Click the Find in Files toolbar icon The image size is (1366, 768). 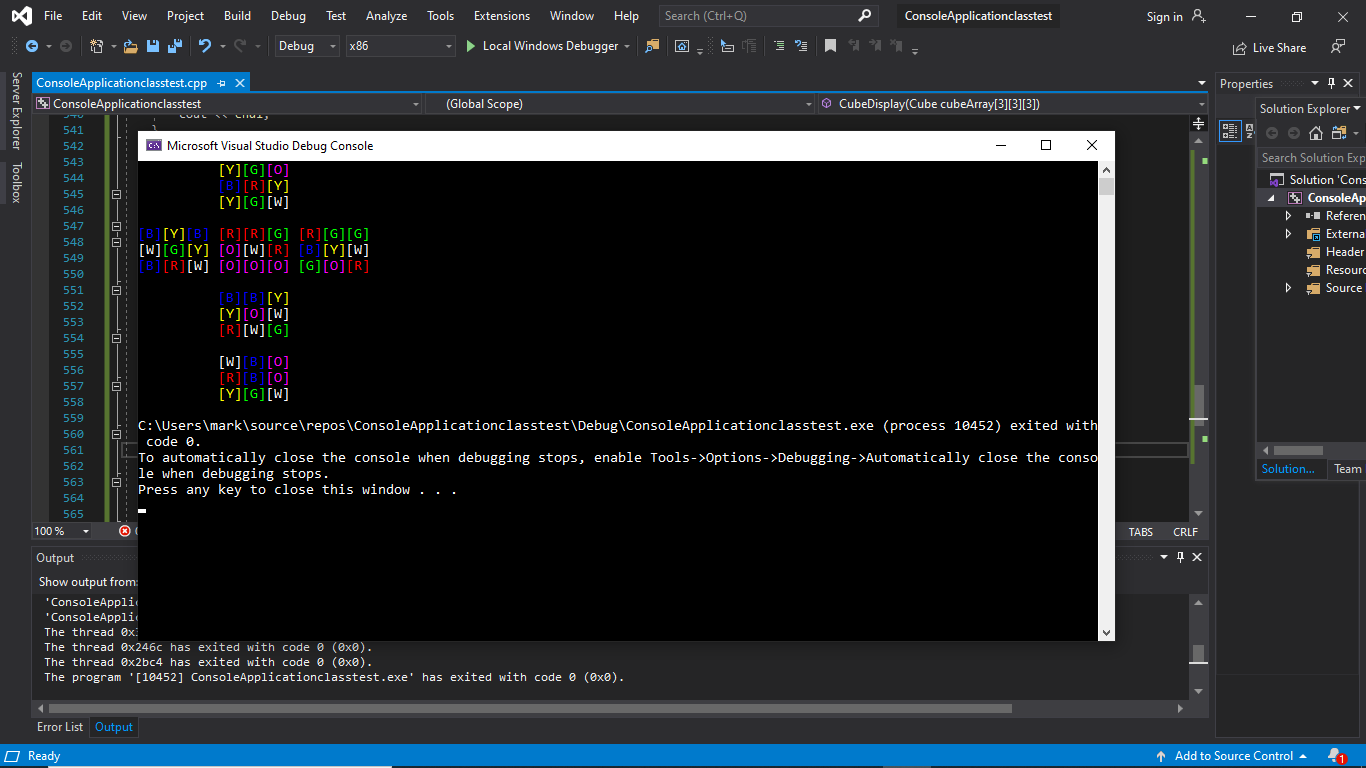[x=653, y=46]
